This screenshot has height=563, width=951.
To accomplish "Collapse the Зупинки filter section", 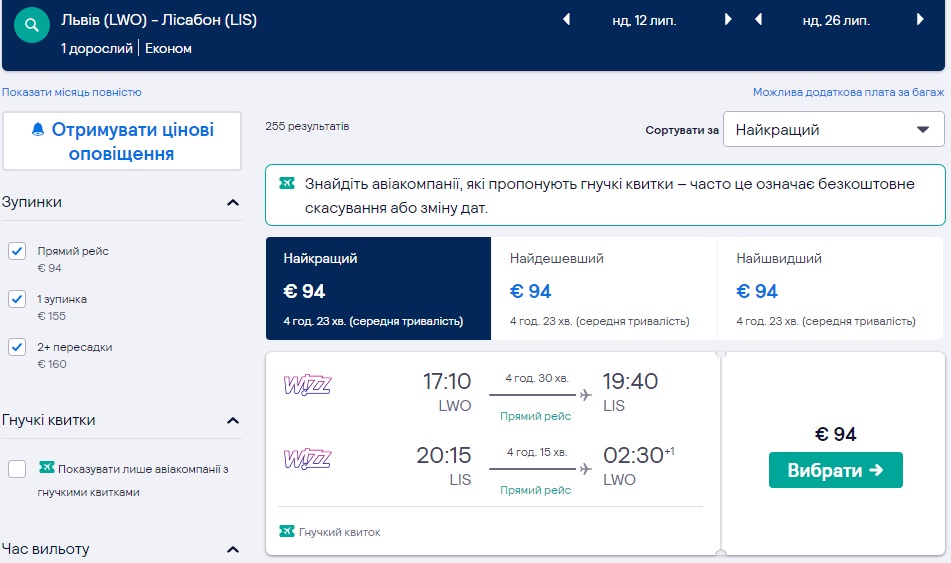I will (x=233, y=203).
